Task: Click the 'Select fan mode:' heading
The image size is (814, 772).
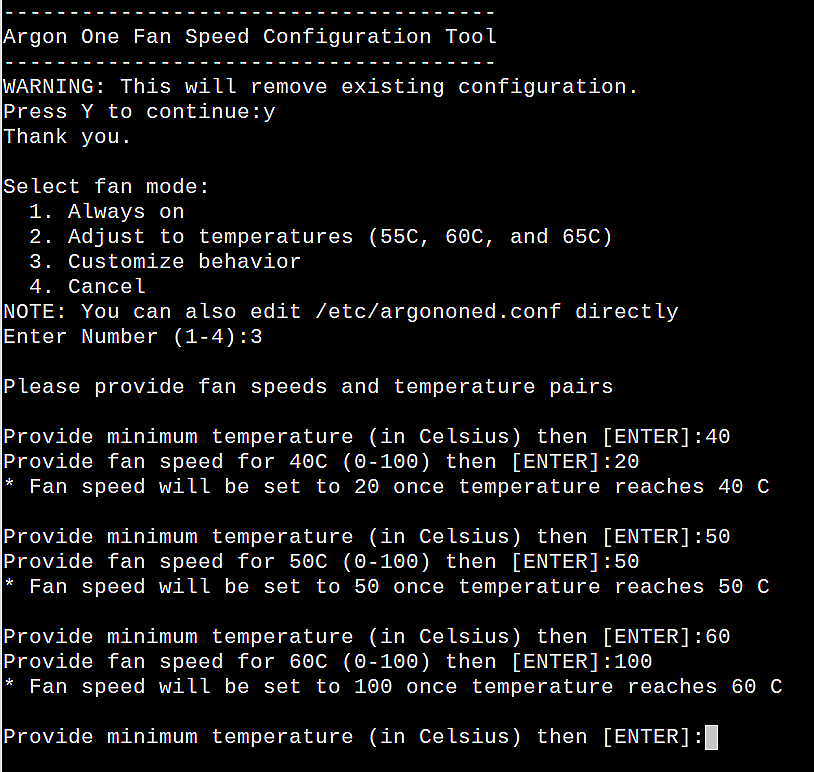Action: 106,187
